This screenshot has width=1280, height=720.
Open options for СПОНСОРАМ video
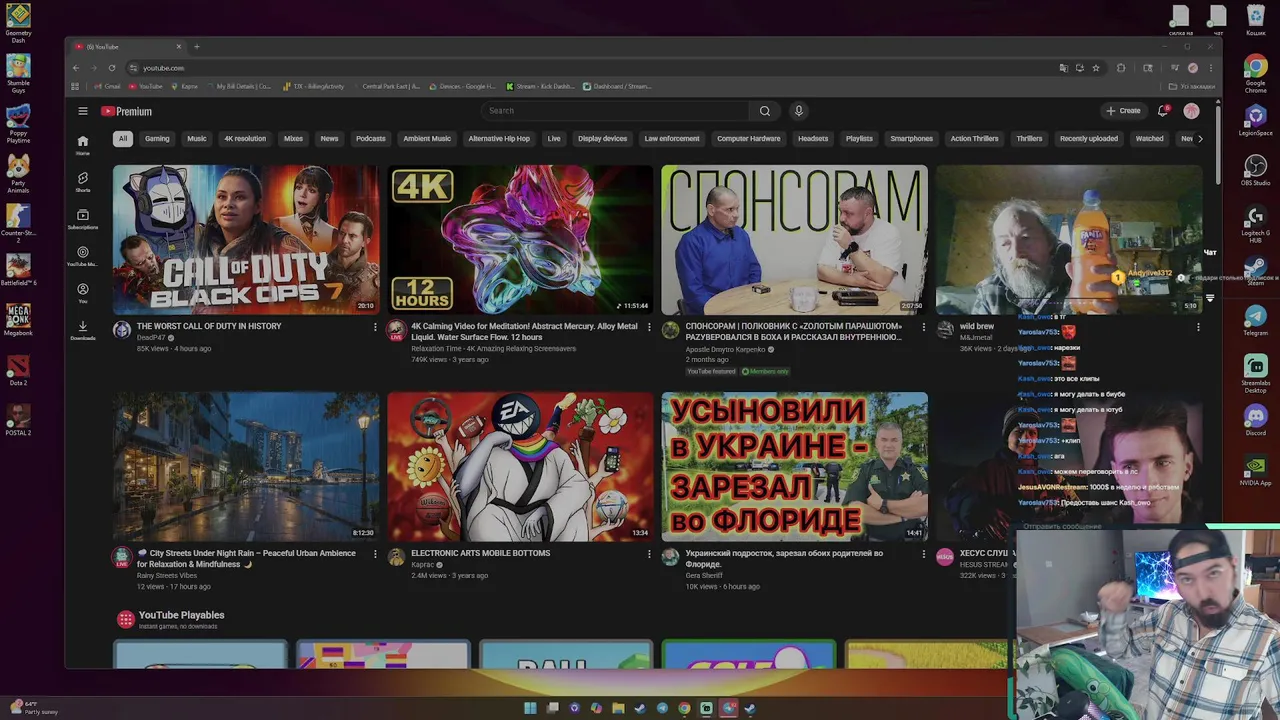click(x=923, y=327)
